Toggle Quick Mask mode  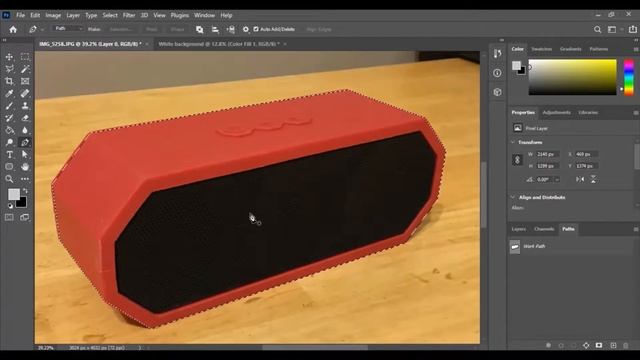9,218
